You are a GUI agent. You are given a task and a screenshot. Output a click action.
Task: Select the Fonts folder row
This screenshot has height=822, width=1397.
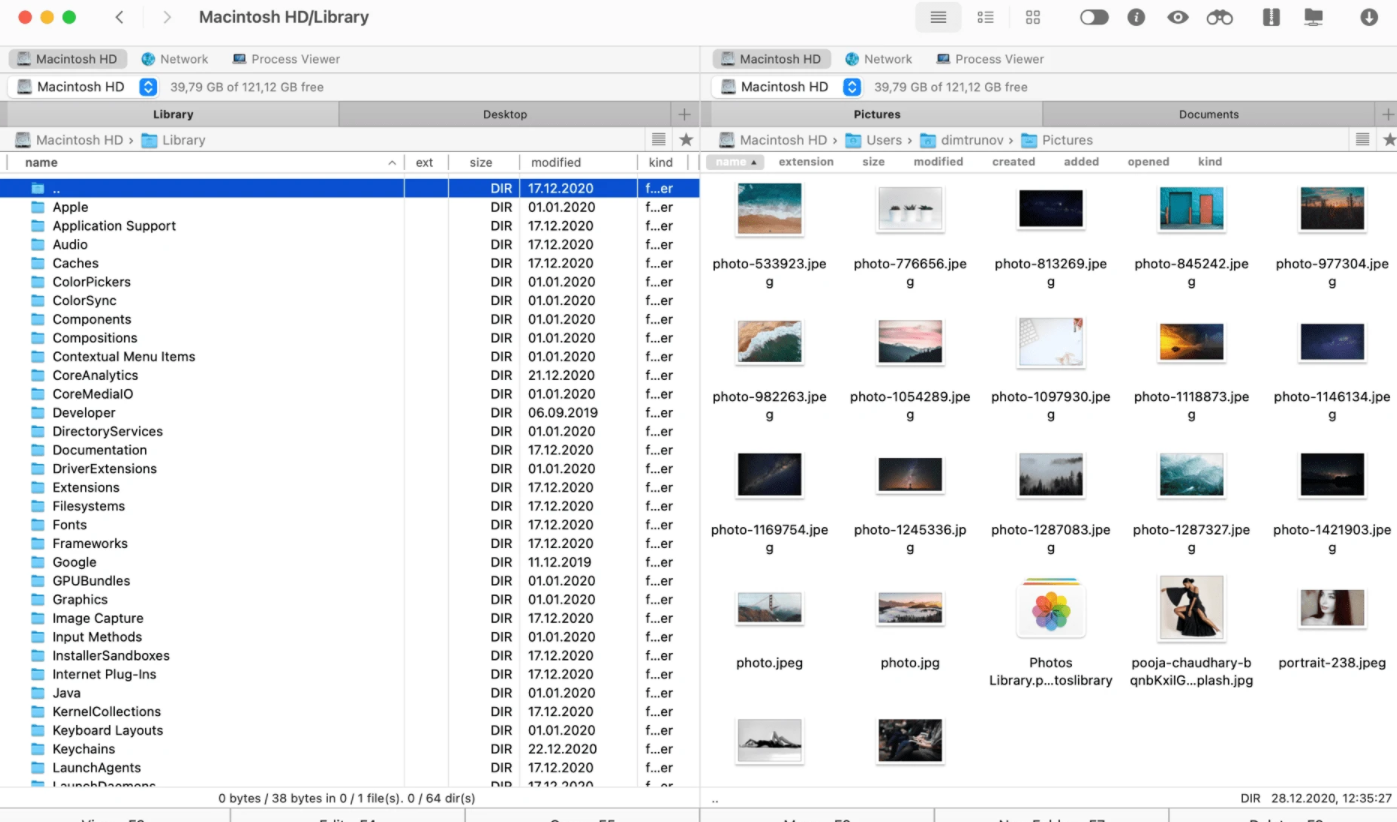pos(349,525)
